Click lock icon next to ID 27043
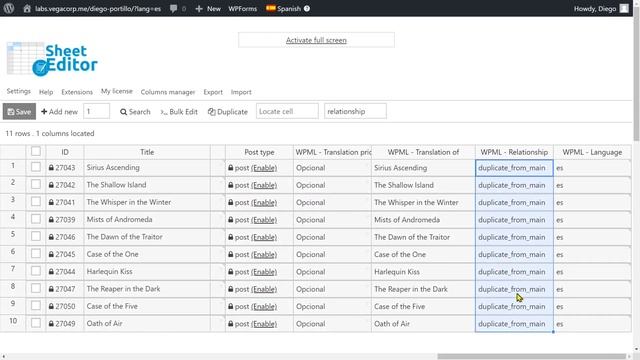The height and width of the screenshot is (360, 640). point(51,167)
